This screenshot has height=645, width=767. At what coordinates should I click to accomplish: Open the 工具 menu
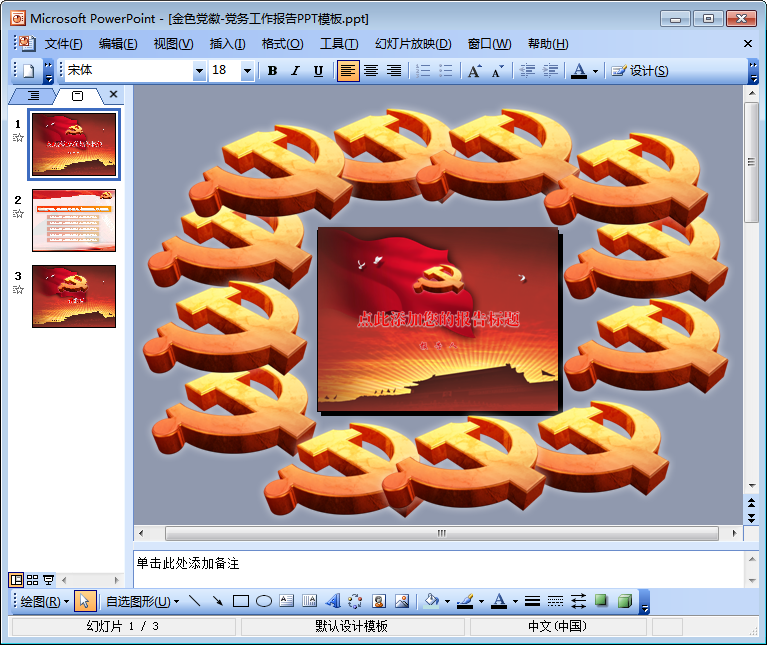[339, 44]
